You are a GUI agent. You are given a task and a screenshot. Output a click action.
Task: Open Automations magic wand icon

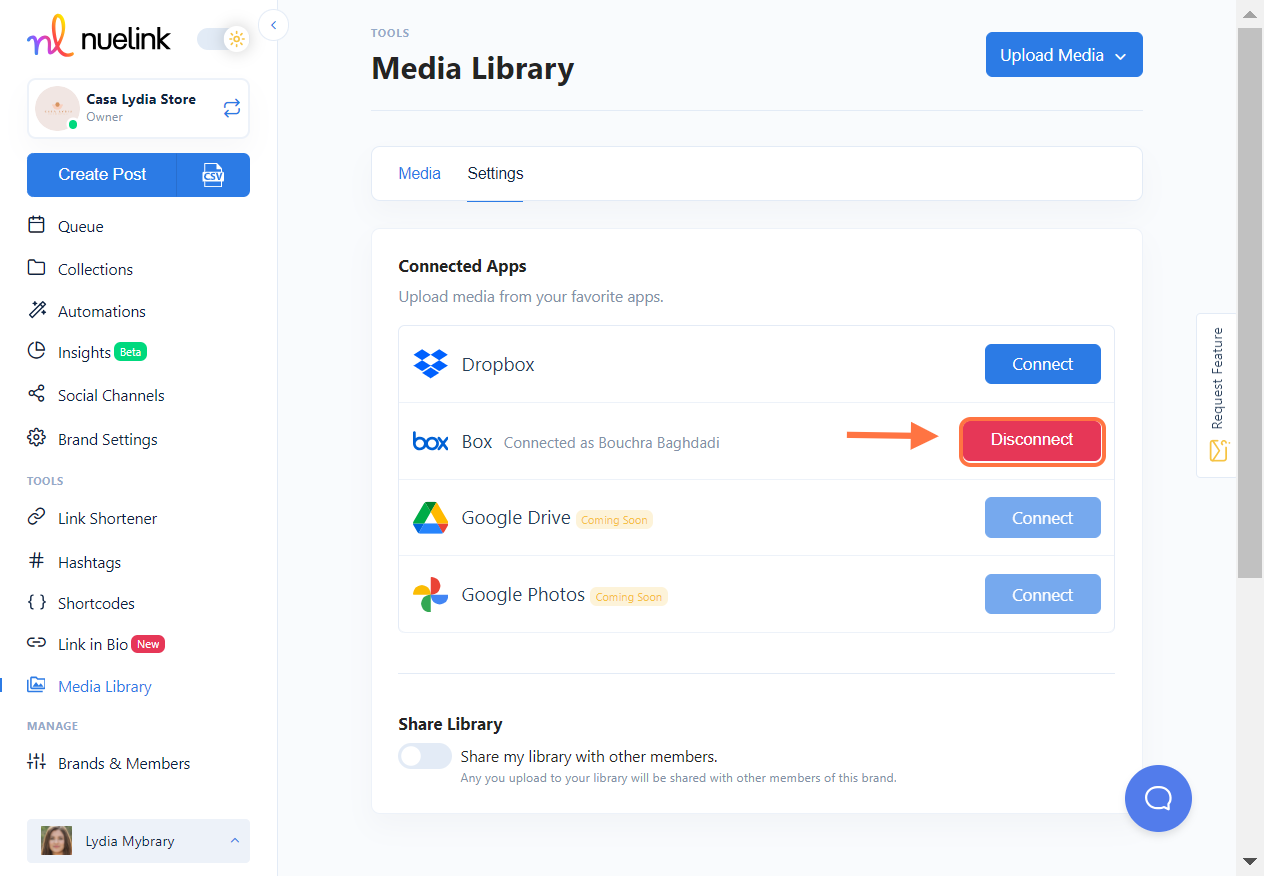(37, 310)
